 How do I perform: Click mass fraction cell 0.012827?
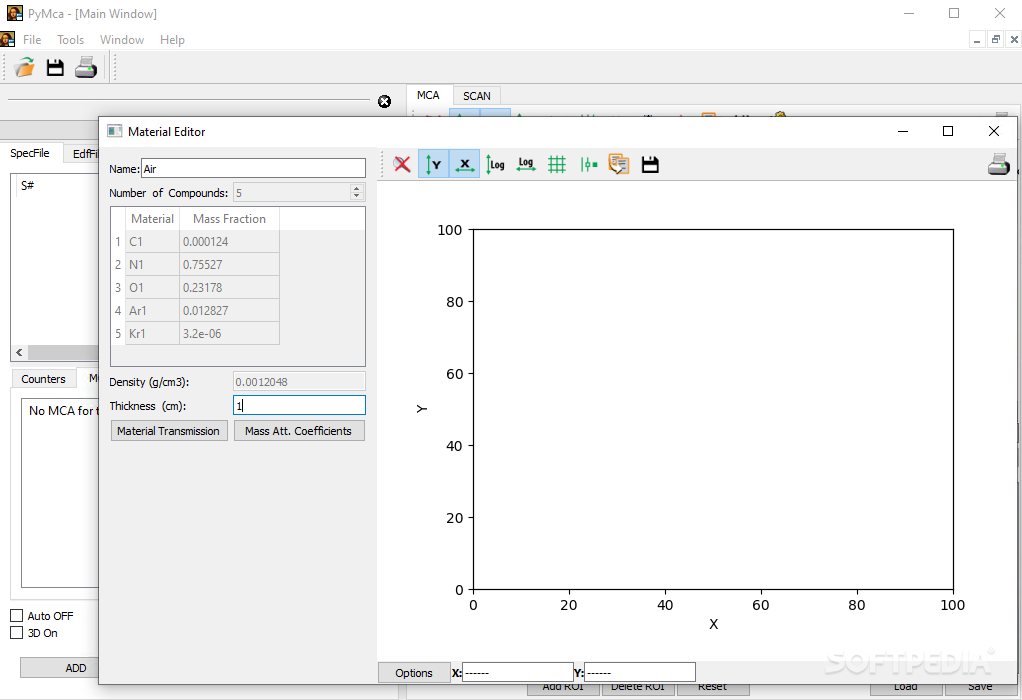click(x=229, y=310)
